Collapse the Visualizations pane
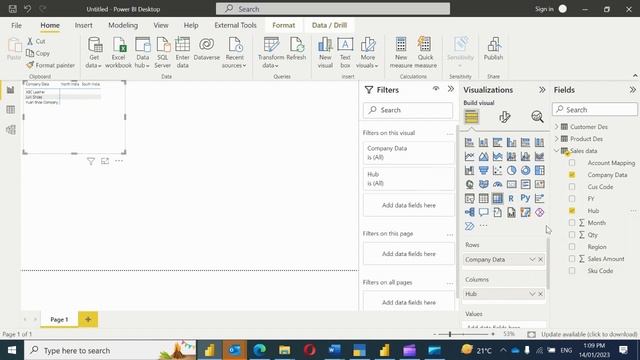The image size is (640, 360). (x=542, y=90)
